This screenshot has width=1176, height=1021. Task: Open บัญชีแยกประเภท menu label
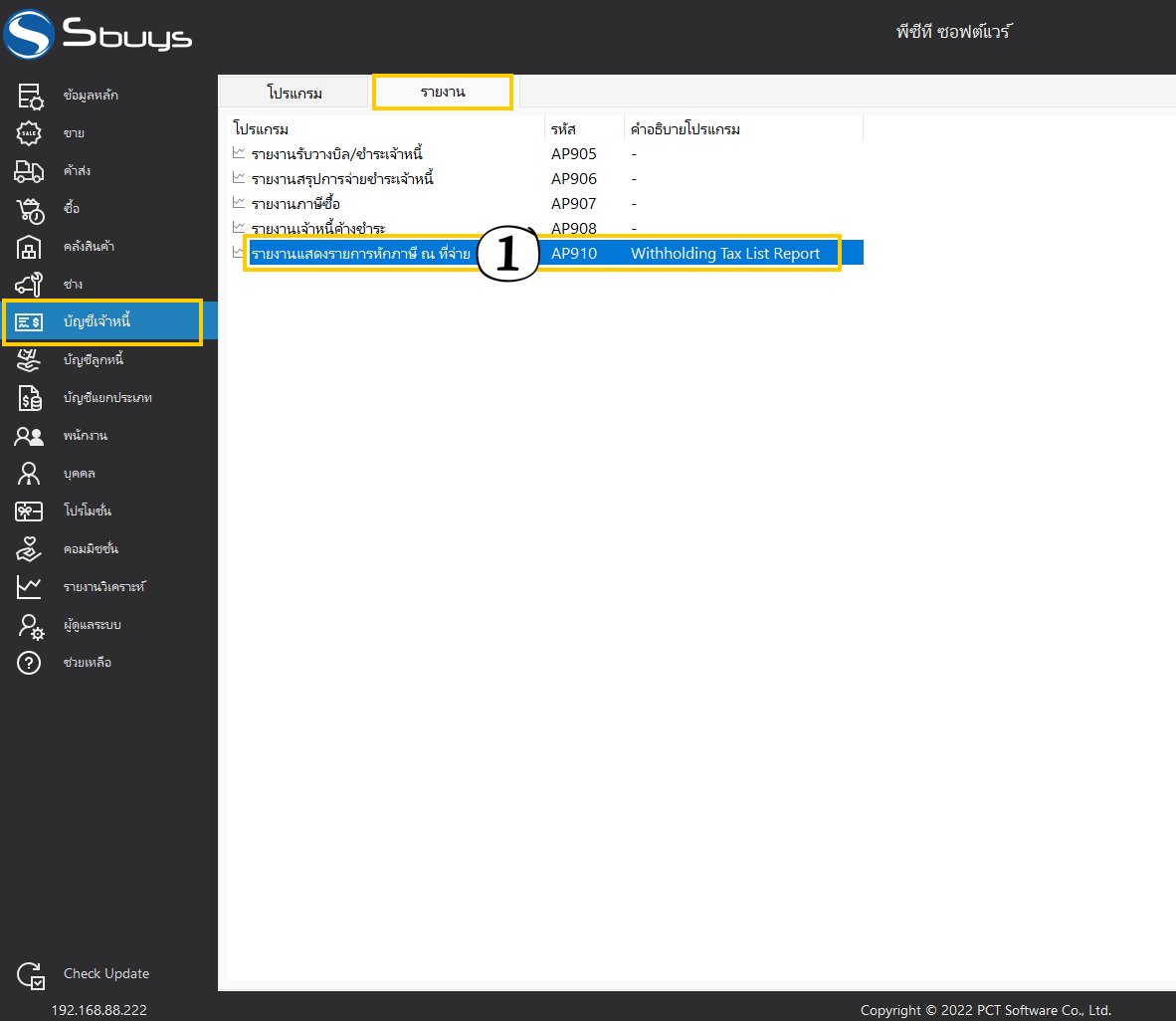pyautogui.click(x=107, y=398)
